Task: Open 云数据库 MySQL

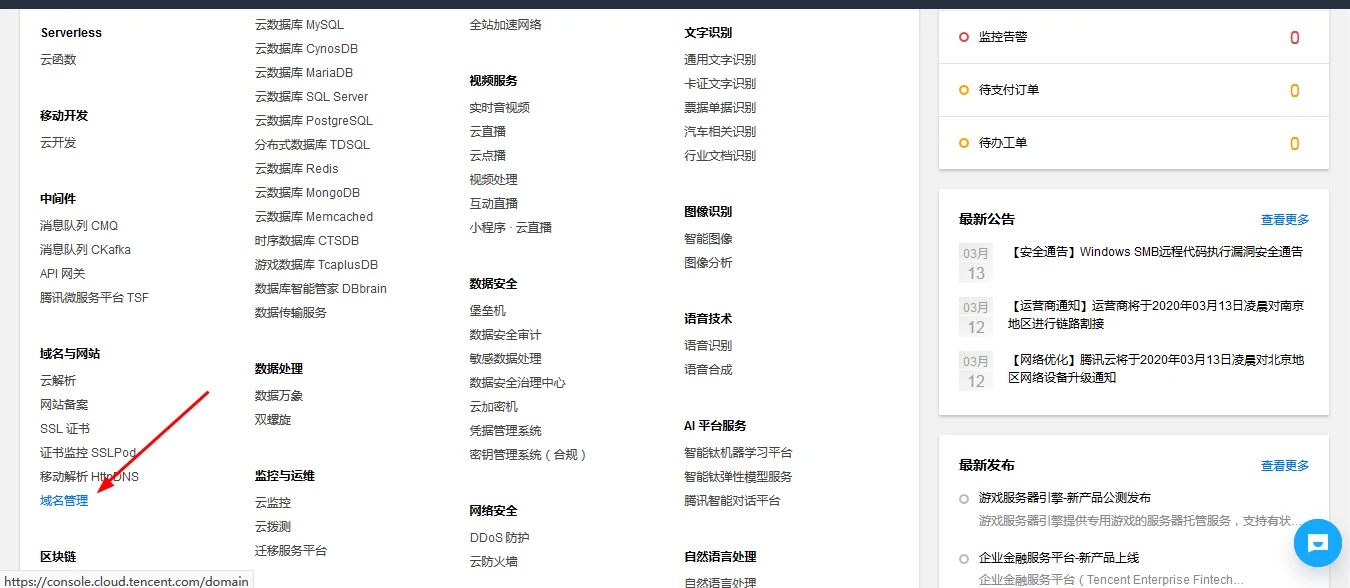Action: point(299,25)
